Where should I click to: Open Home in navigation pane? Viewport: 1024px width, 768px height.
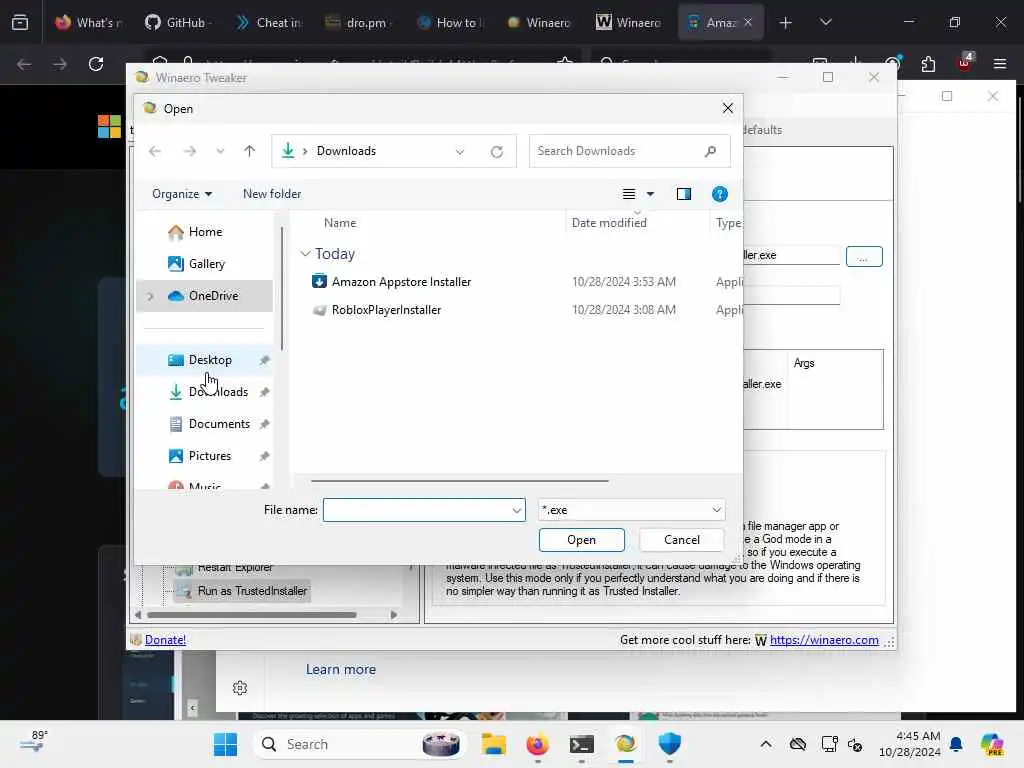[205, 232]
